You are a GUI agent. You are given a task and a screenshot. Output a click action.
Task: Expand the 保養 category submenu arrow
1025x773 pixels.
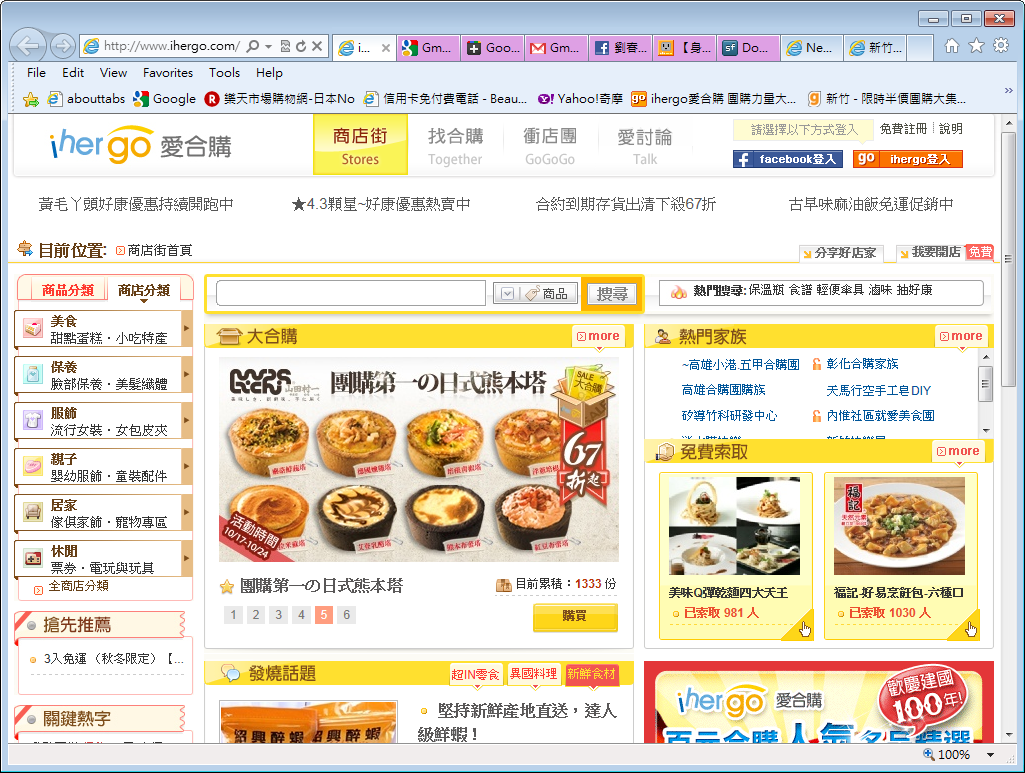[x=187, y=374]
